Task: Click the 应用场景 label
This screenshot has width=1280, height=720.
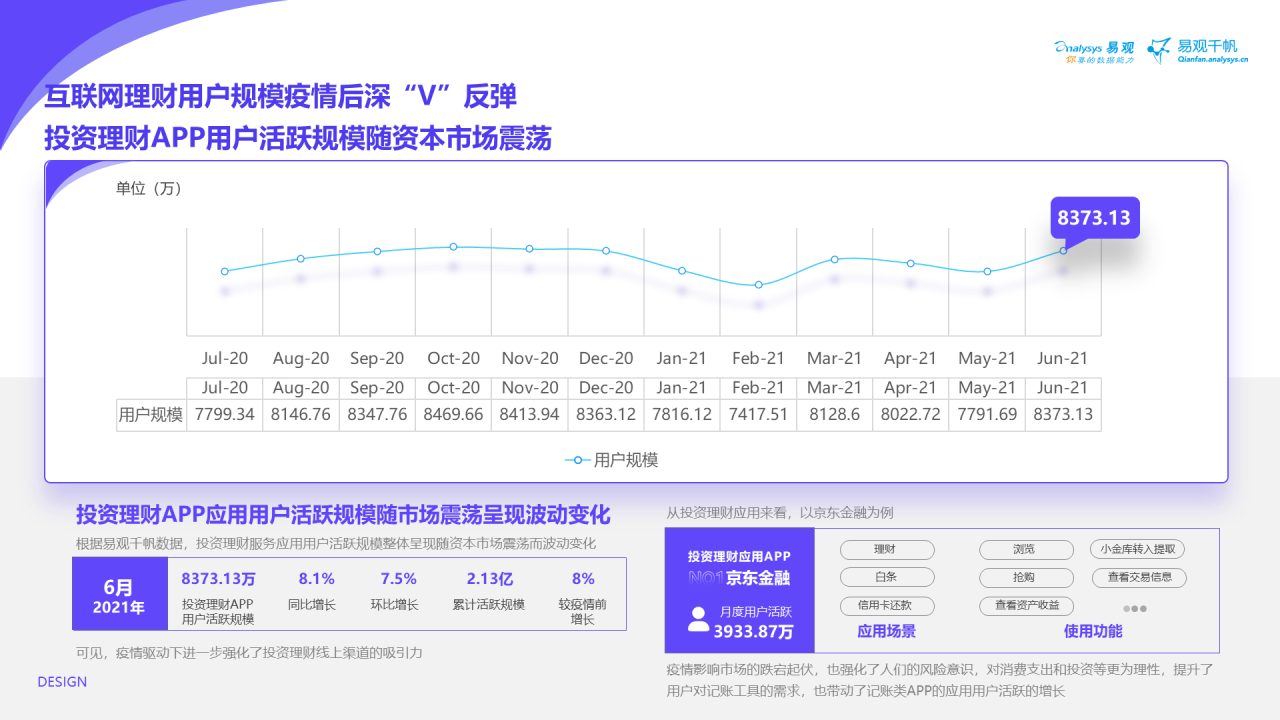Action: (887, 632)
